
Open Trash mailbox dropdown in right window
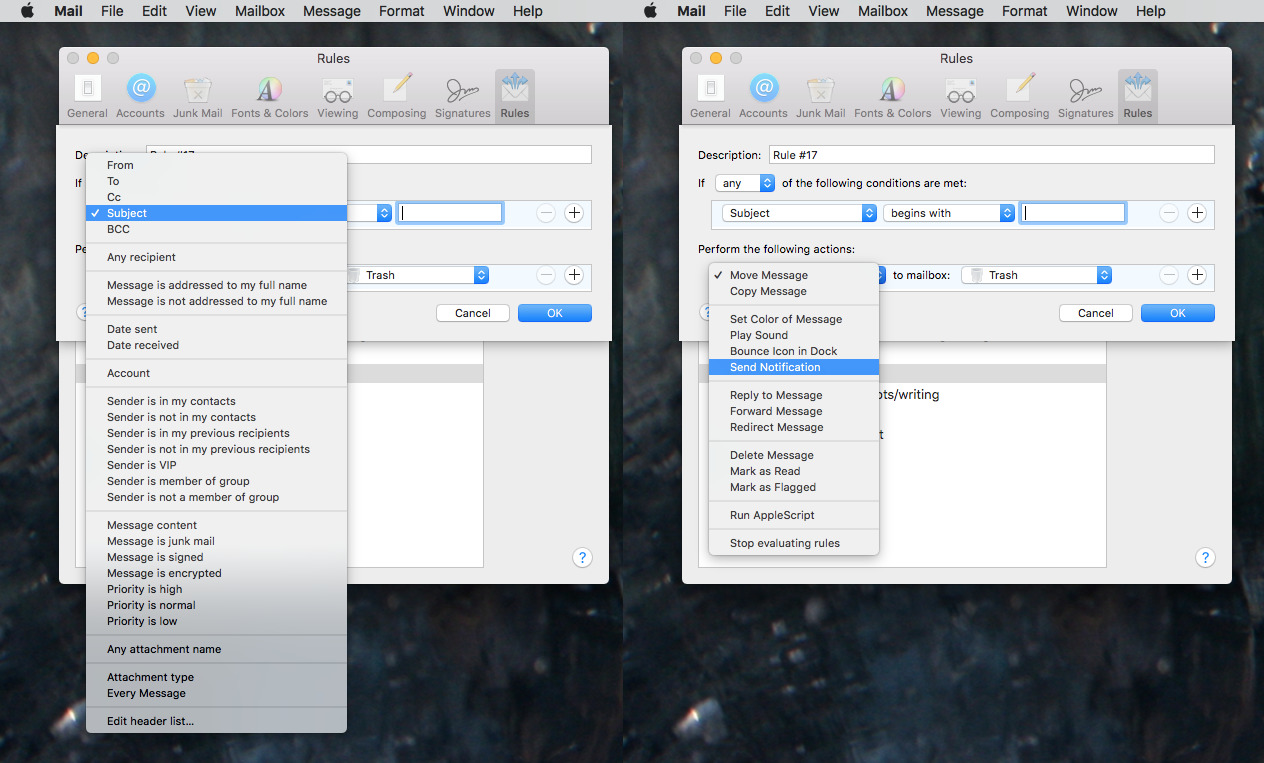(1036, 275)
